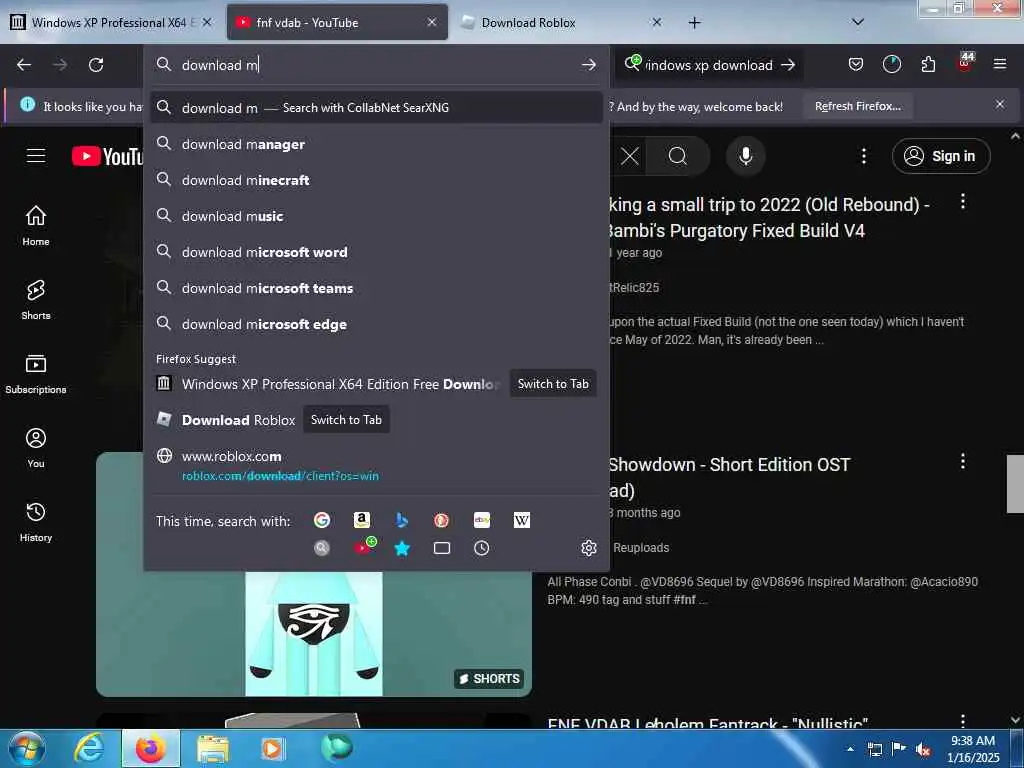Image resolution: width=1024 pixels, height=768 pixels.
Task: Open the You section in sidebar
Action: click(36, 448)
